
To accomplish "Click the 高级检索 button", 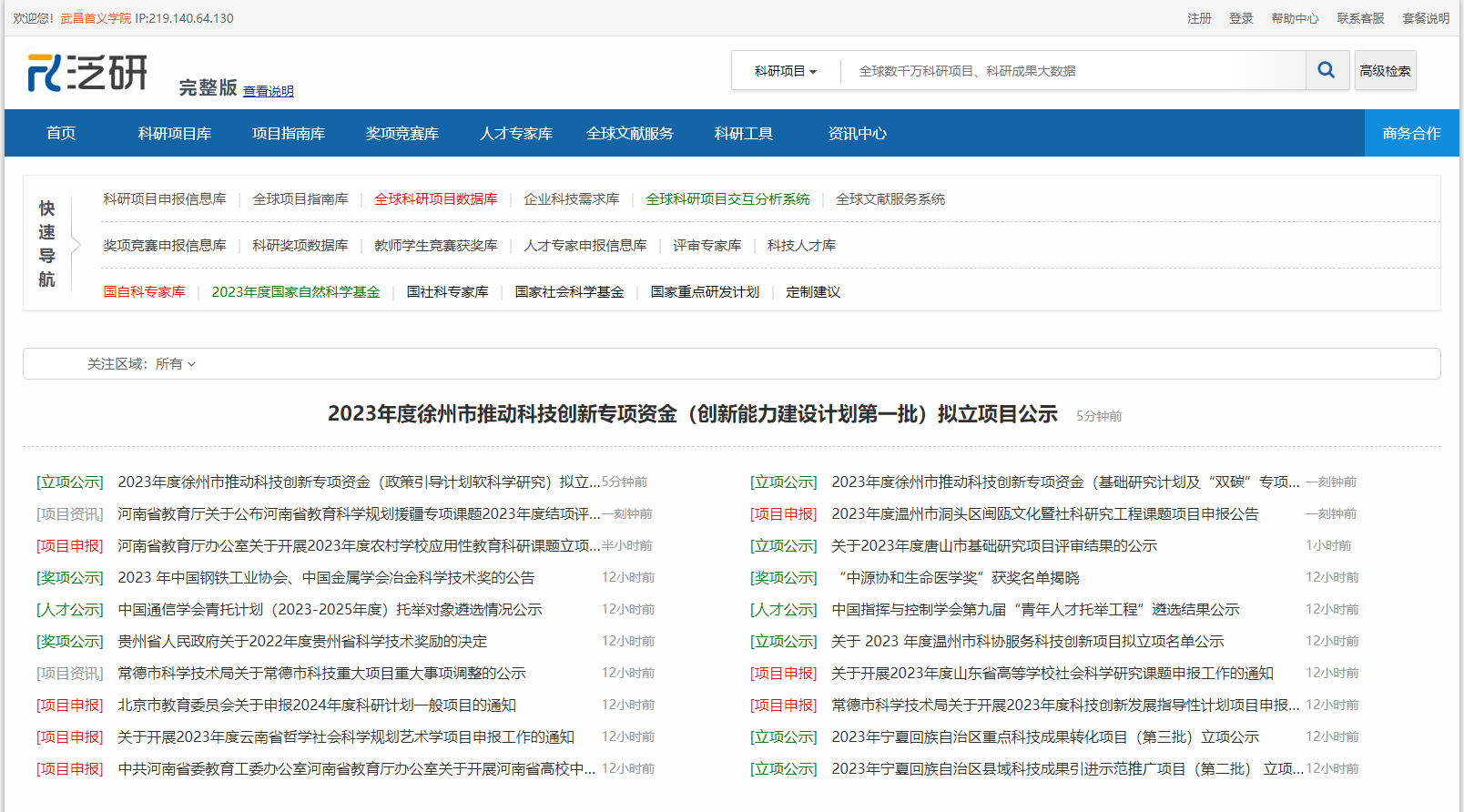I will coord(1385,71).
